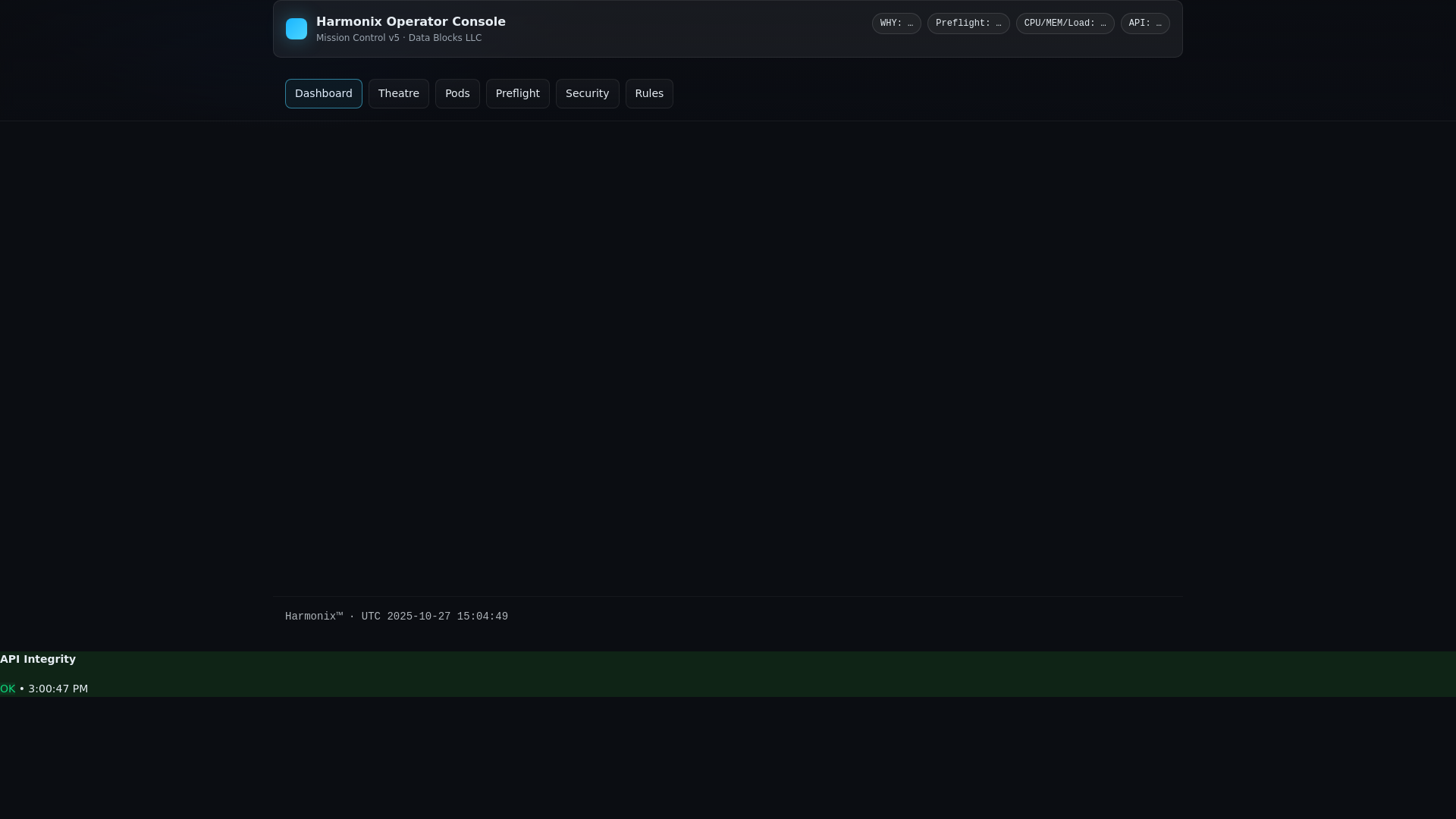This screenshot has width=1456, height=819.
Task: Click the green OK status text
Action: (8, 689)
